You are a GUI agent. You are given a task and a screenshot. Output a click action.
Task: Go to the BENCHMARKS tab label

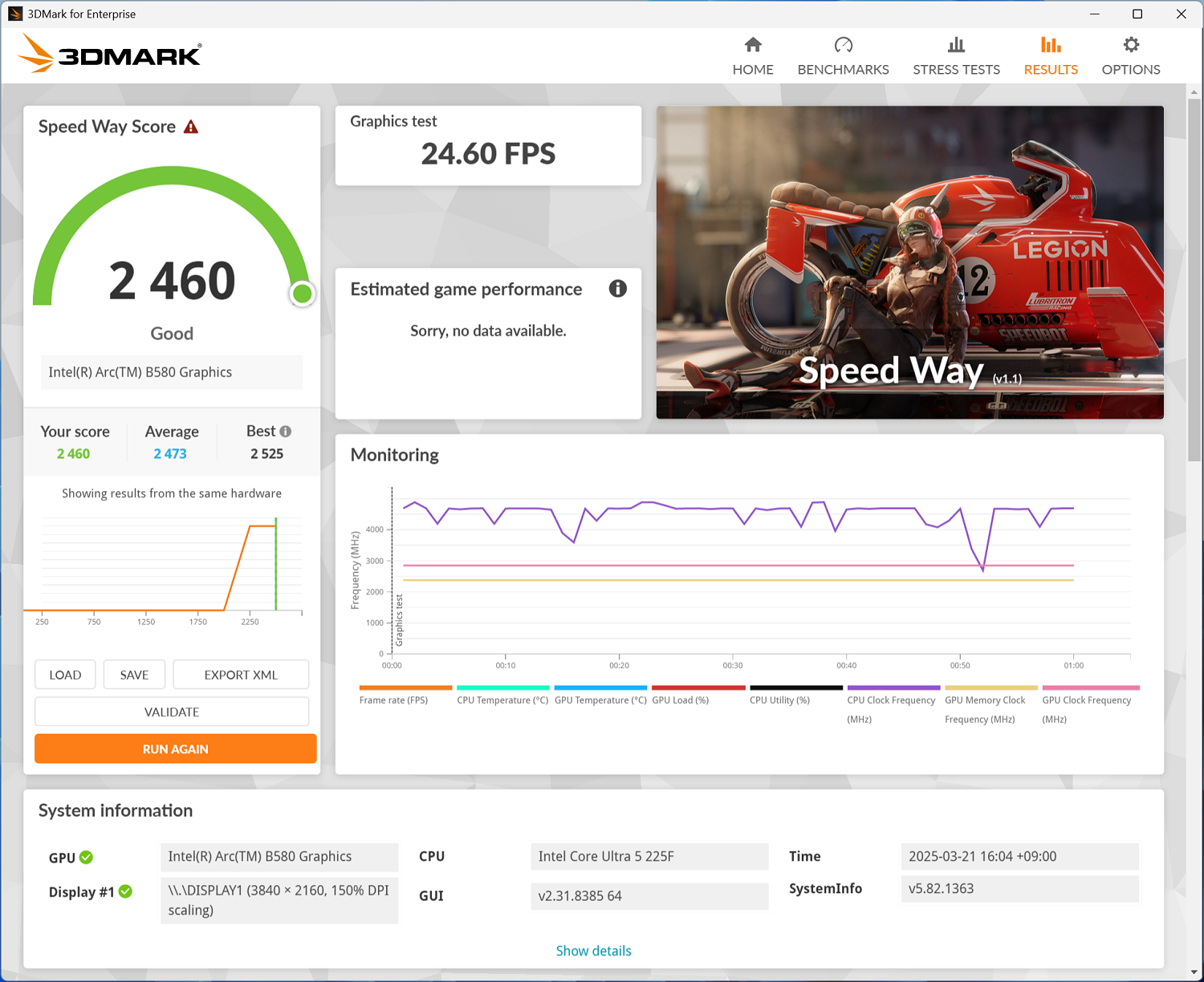tap(843, 70)
